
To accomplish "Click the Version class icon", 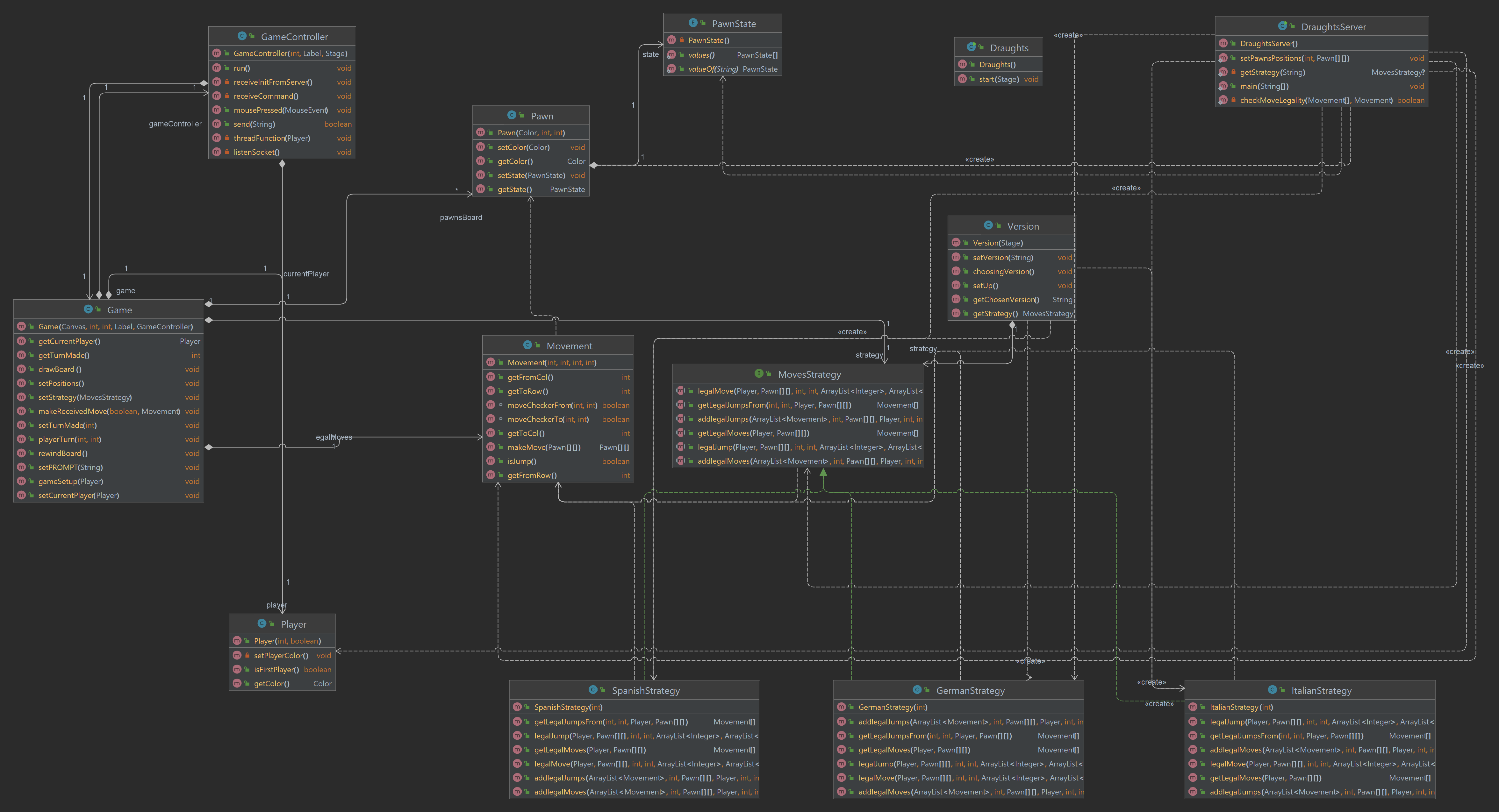I will pos(989,225).
